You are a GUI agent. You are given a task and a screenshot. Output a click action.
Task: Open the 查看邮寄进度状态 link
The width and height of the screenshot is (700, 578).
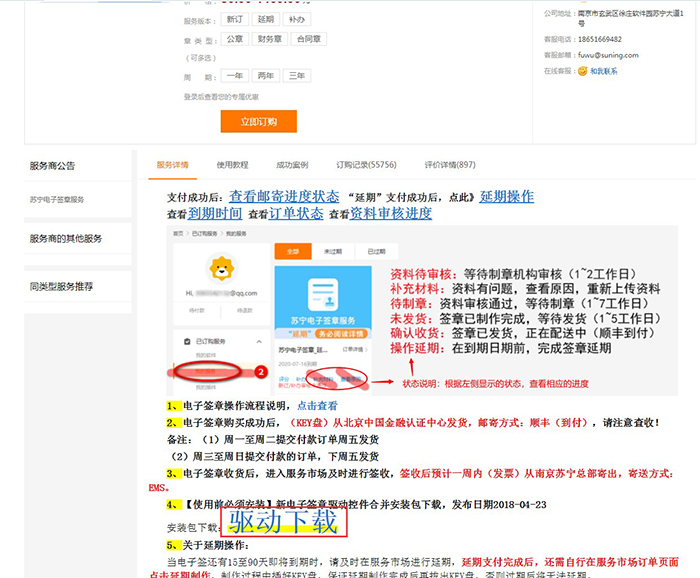click(284, 196)
